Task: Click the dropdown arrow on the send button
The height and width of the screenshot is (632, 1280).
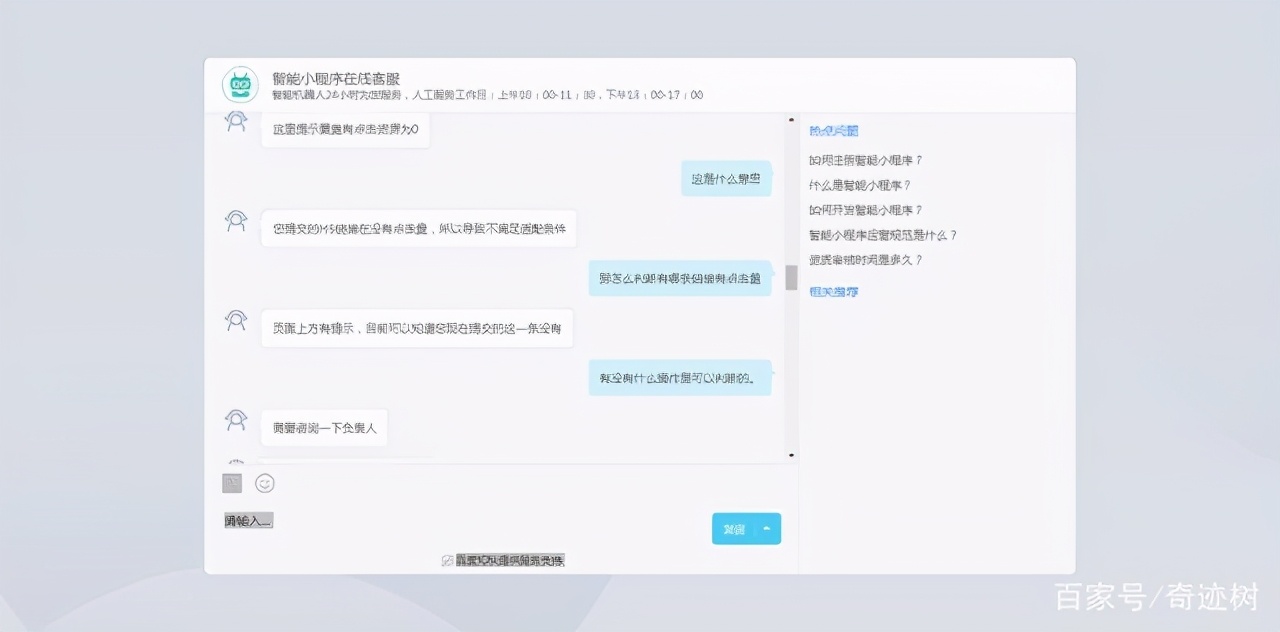Action: pyautogui.click(x=766, y=528)
